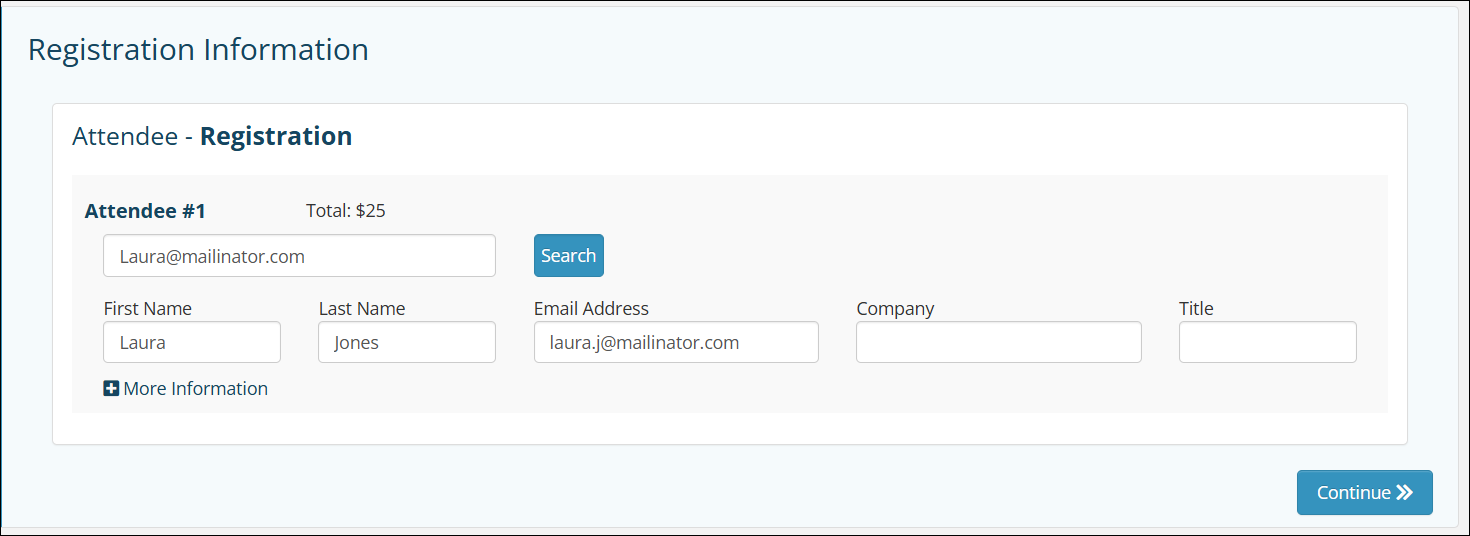Click the Email Address label text
This screenshot has width=1470, height=536.
tap(591, 309)
